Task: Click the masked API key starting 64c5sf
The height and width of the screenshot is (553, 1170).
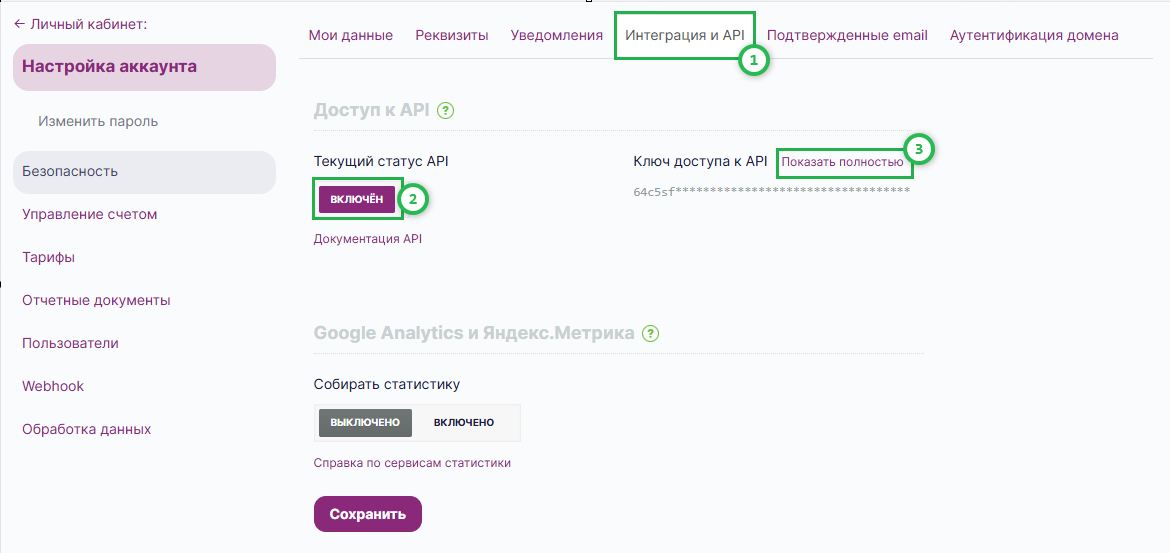Action: point(772,192)
